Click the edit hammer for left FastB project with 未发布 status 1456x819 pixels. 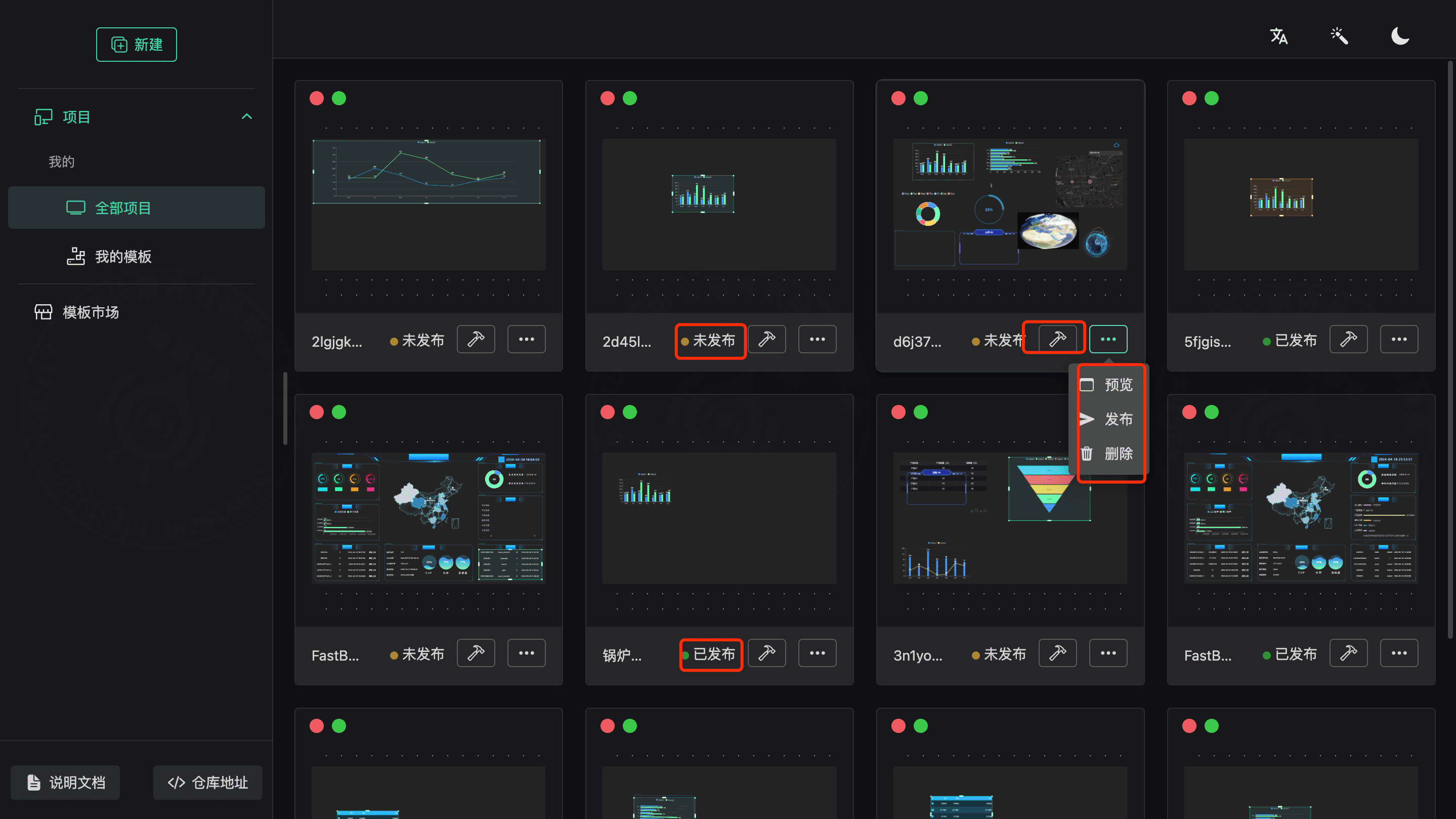click(x=476, y=653)
